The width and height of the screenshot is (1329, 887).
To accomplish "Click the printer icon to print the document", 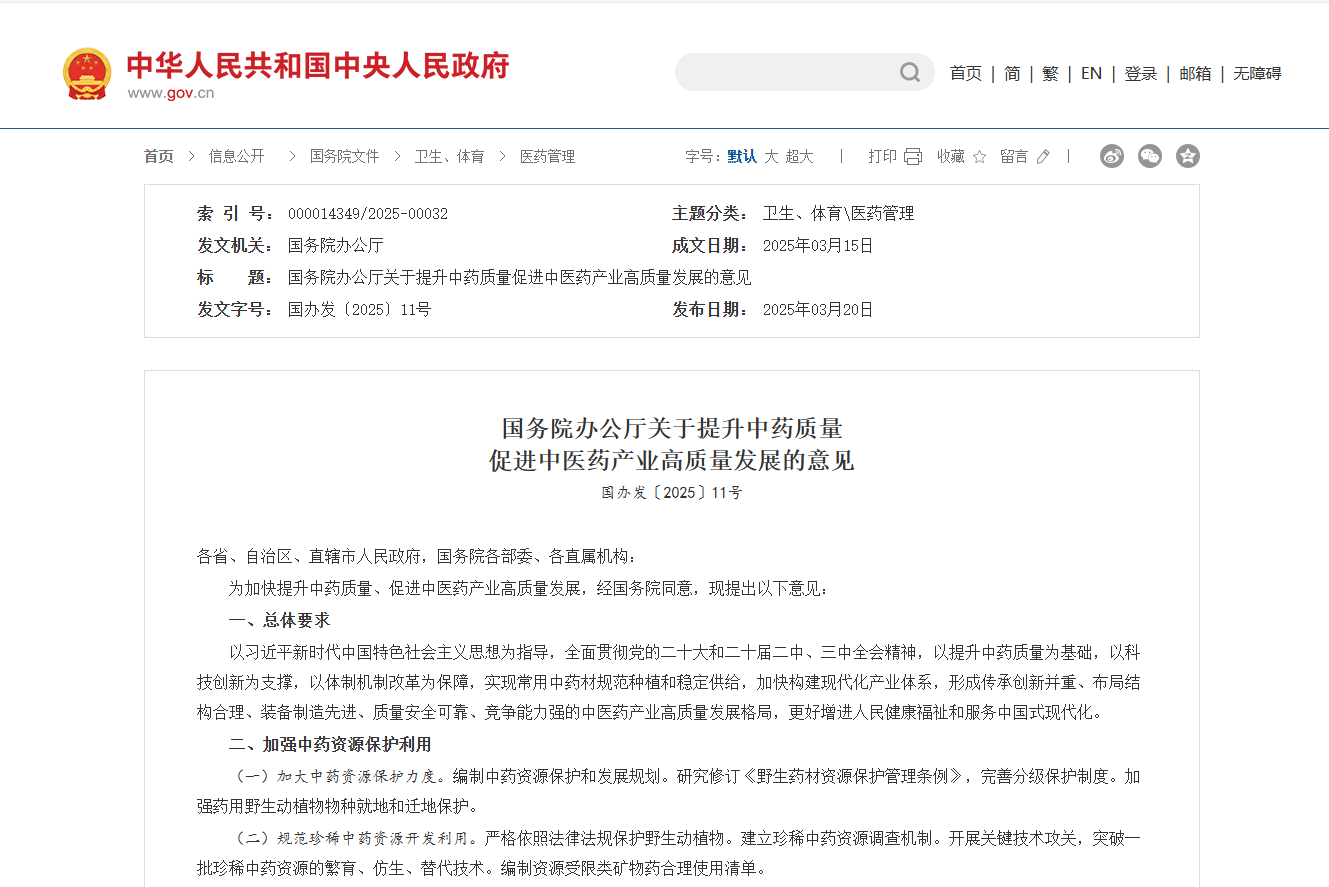I will point(911,156).
